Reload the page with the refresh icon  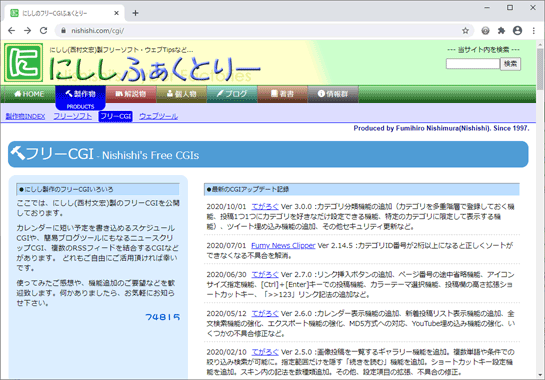(43, 31)
